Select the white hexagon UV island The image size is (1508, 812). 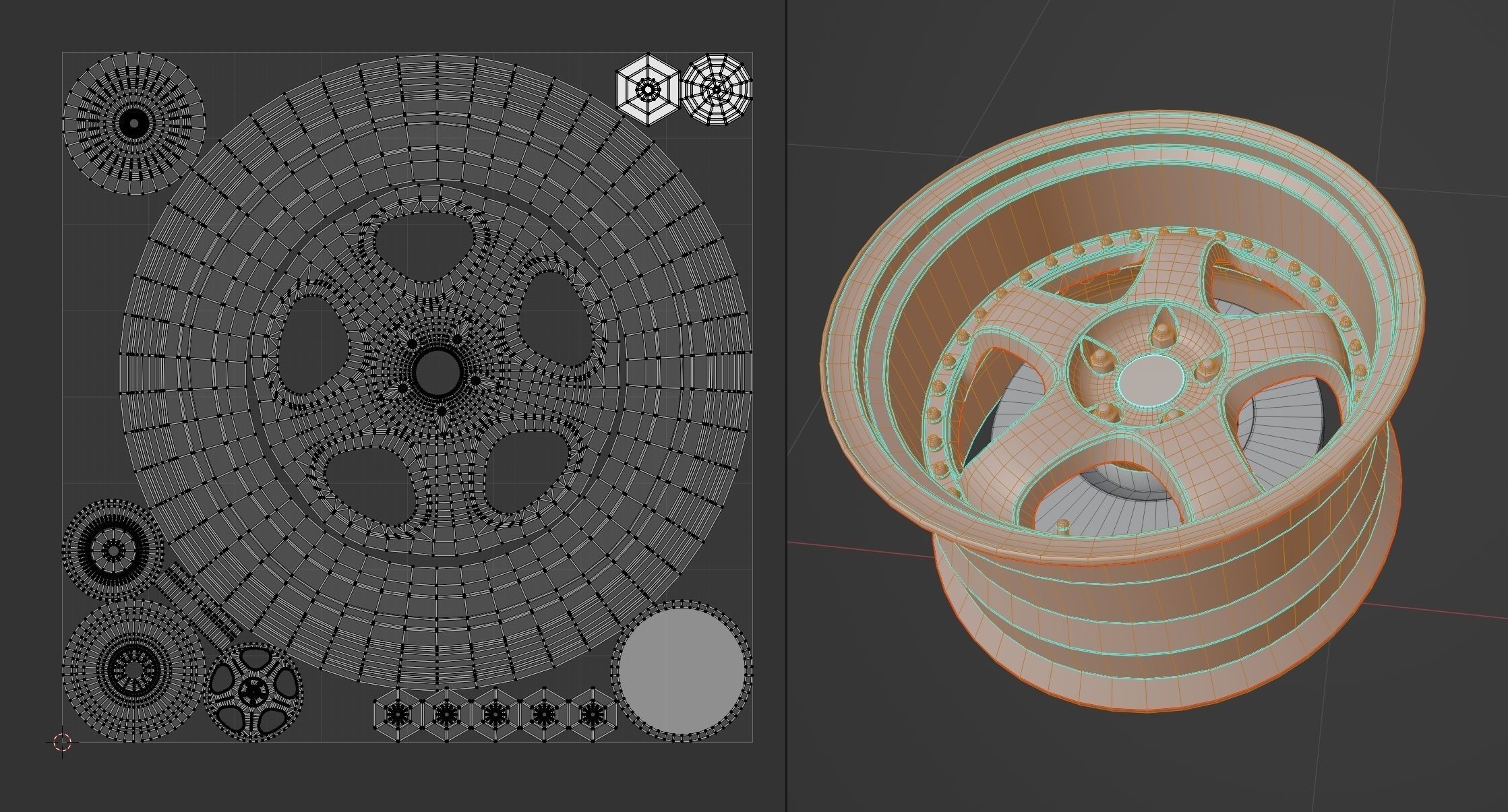[649, 90]
